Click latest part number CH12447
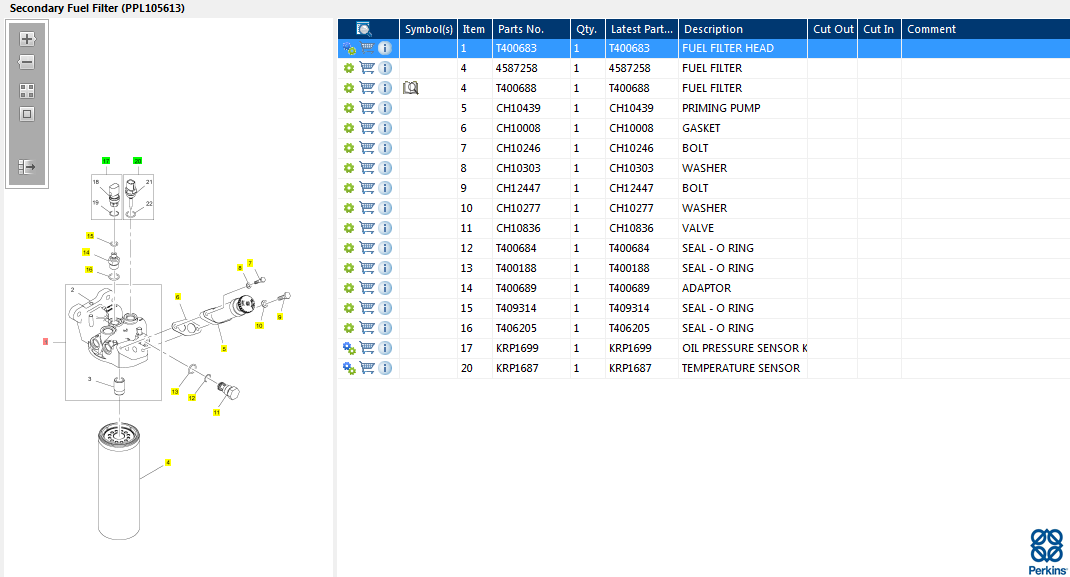Screen dimensions: 1070x577 pyautogui.click(x=631, y=188)
